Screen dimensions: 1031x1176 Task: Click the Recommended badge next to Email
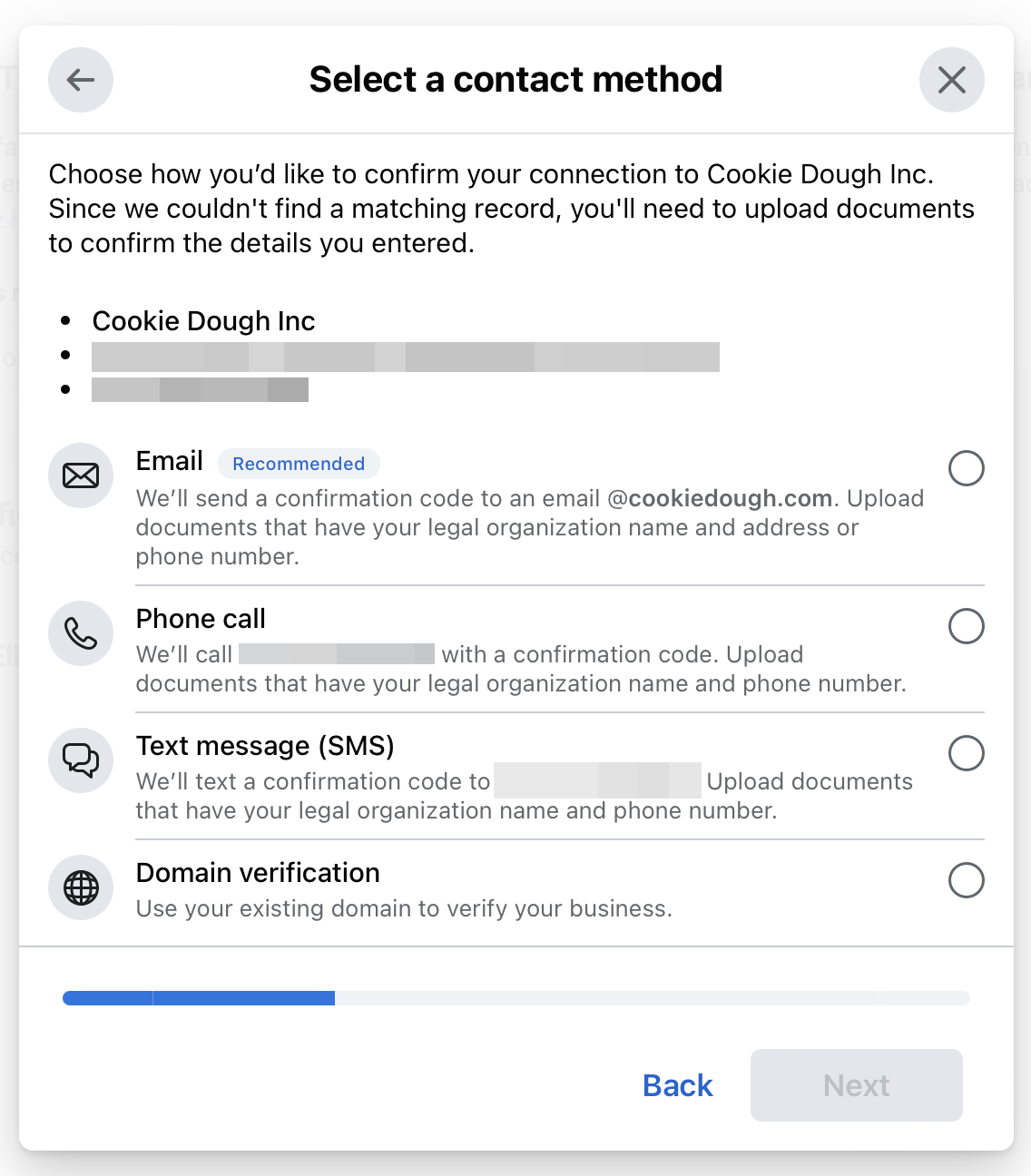(299, 464)
